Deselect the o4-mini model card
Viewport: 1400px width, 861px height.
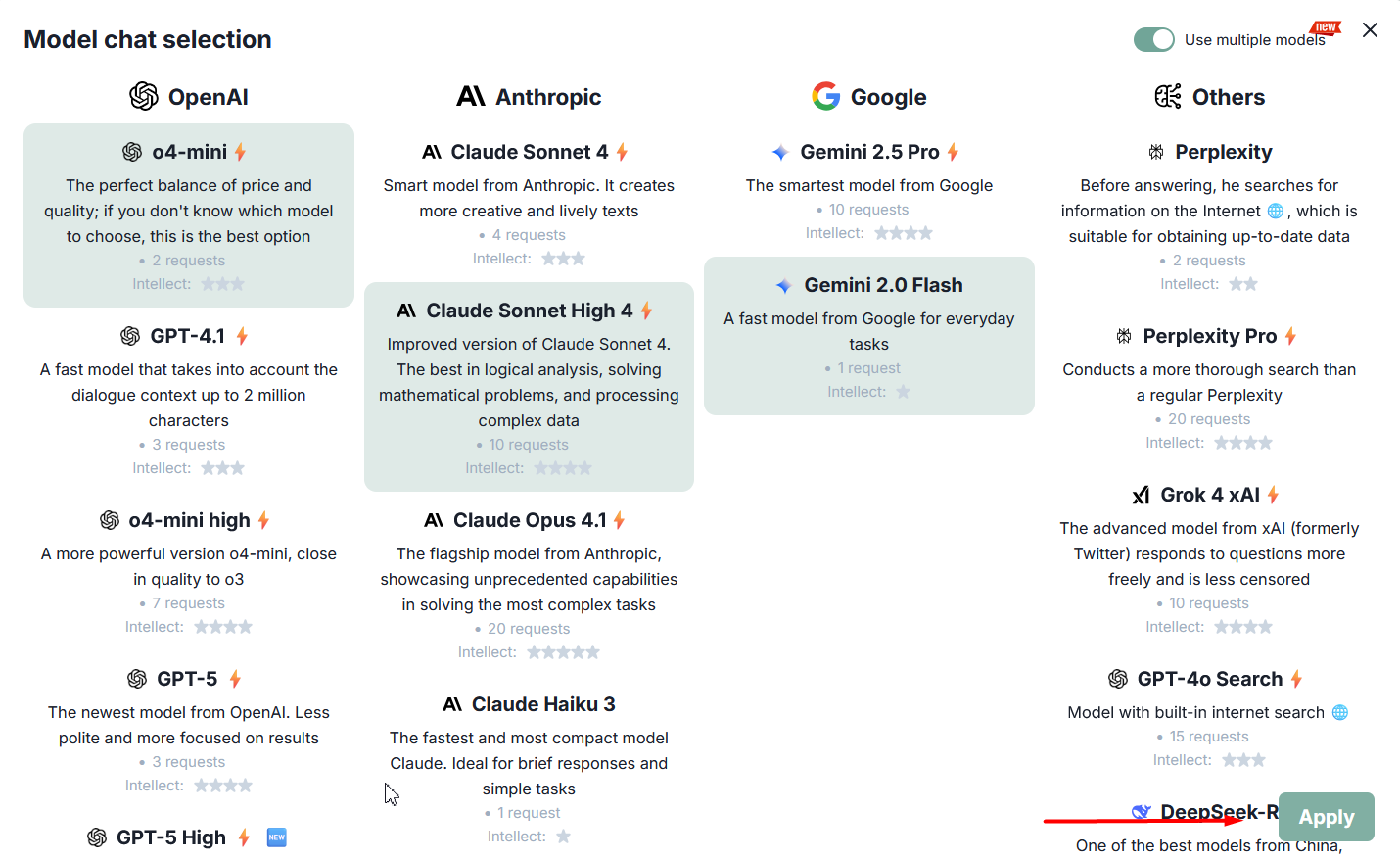pyautogui.click(x=189, y=215)
